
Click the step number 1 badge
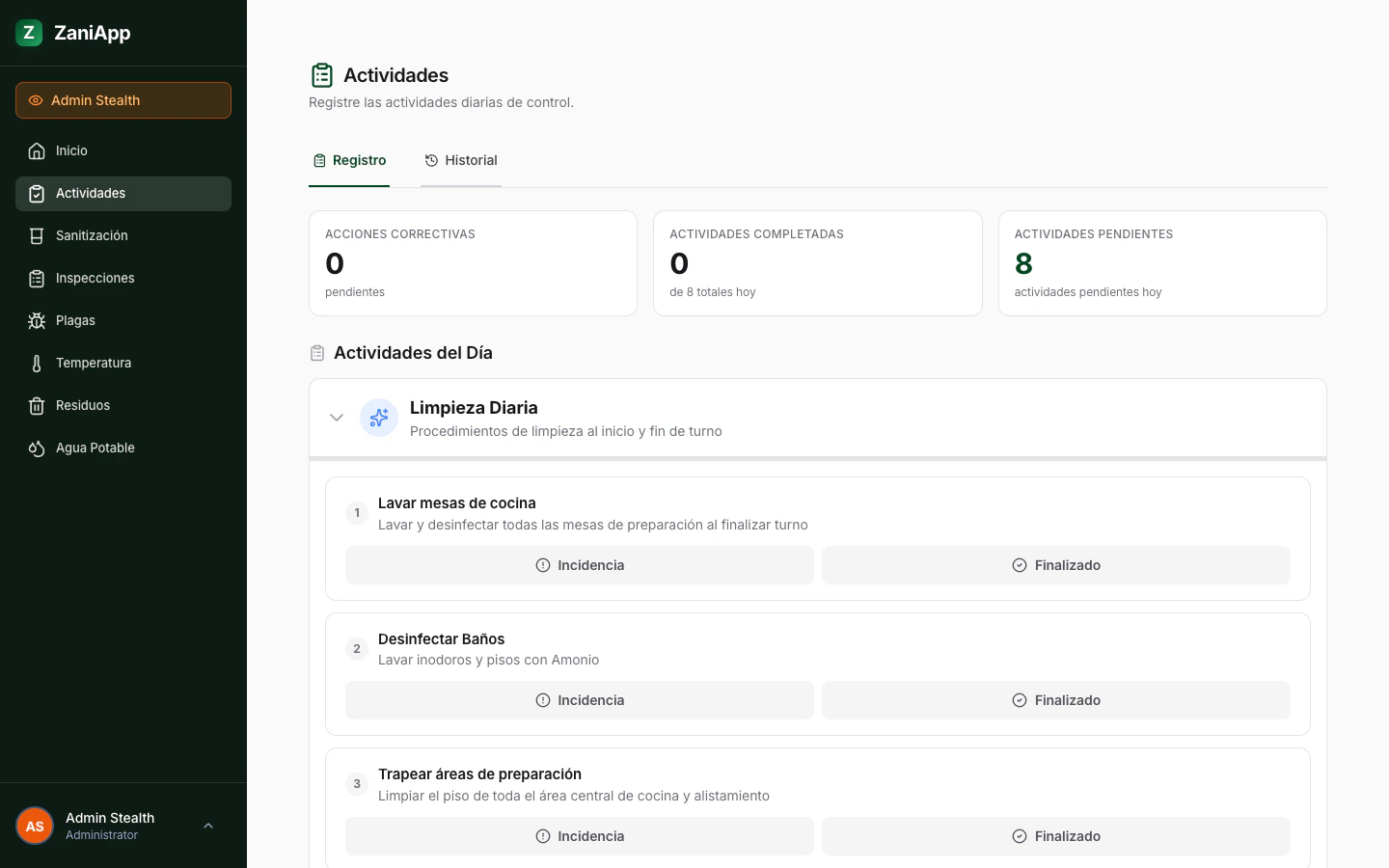[x=357, y=513]
